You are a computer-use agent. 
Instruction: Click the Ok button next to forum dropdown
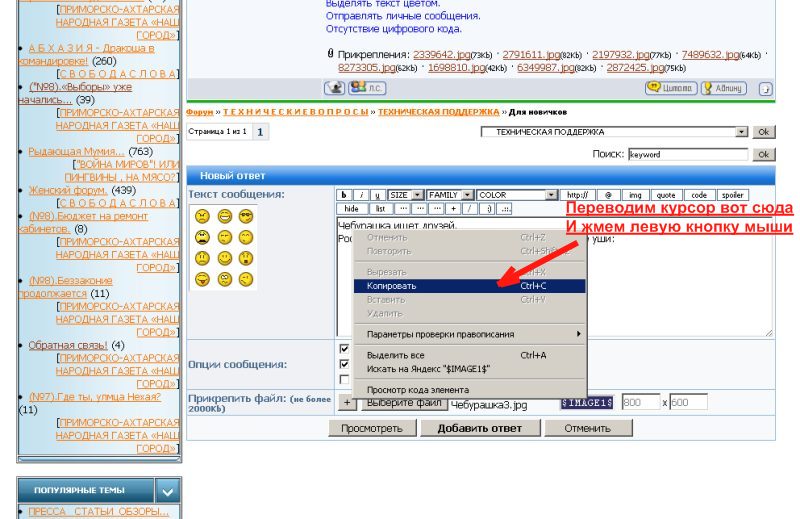pos(764,132)
